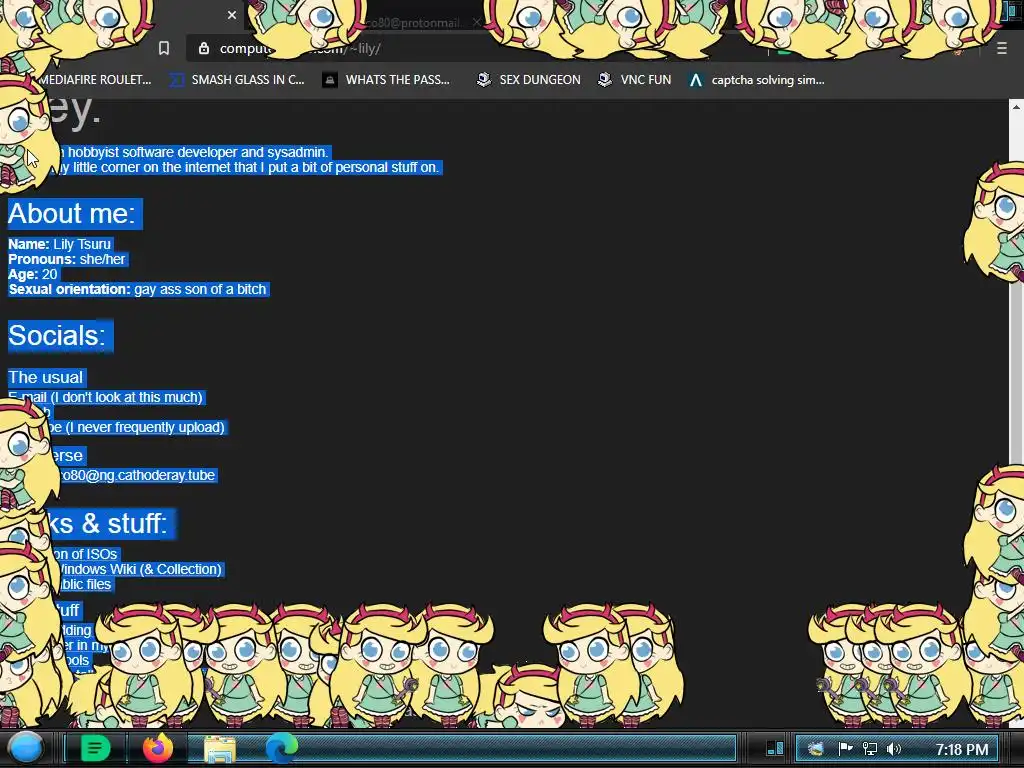Open the collection of ISOs link
This screenshot has height=768, width=1024.
85,554
